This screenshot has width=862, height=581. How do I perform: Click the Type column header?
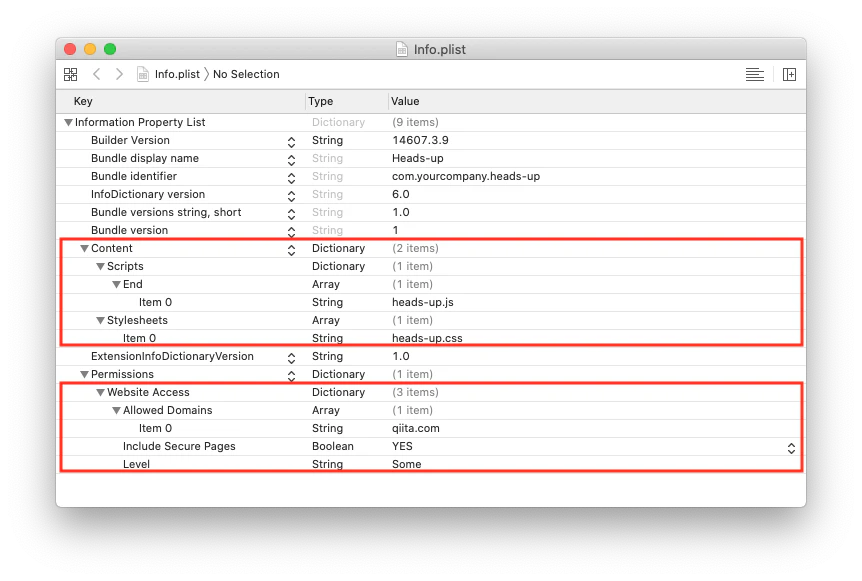pyautogui.click(x=321, y=101)
